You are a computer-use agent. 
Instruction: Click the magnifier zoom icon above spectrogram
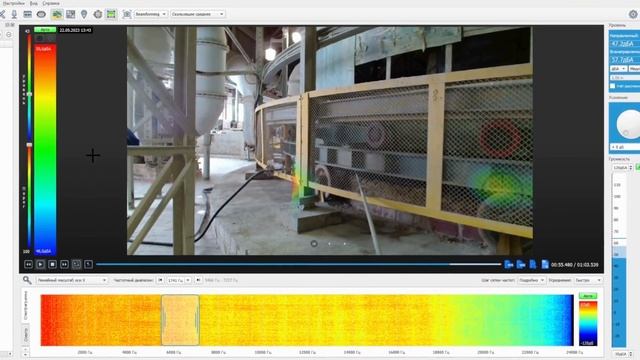coord(27,280)
